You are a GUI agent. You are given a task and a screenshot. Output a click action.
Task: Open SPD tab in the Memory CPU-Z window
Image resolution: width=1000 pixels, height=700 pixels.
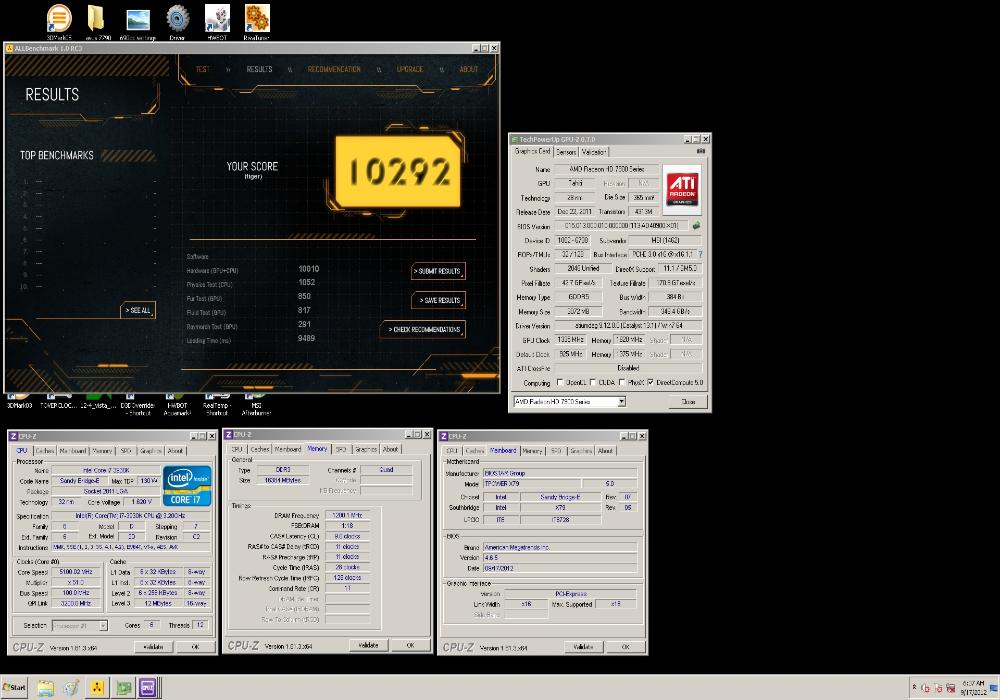[341, 449]
